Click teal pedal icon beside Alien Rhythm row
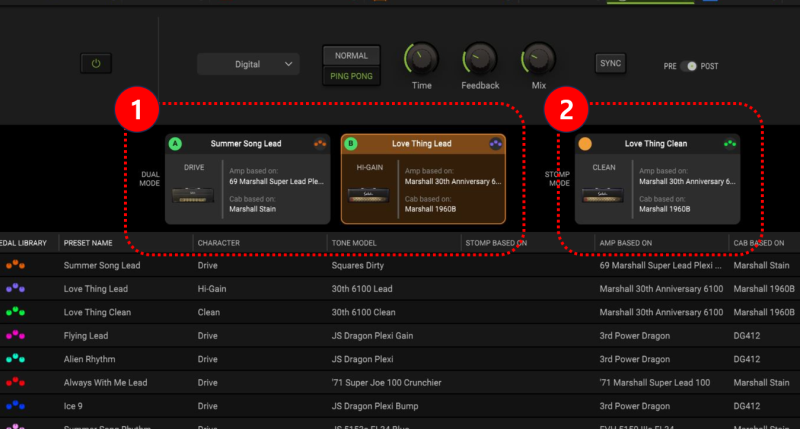The height and width of the screenshot is (429, 800). coord(16,358)
